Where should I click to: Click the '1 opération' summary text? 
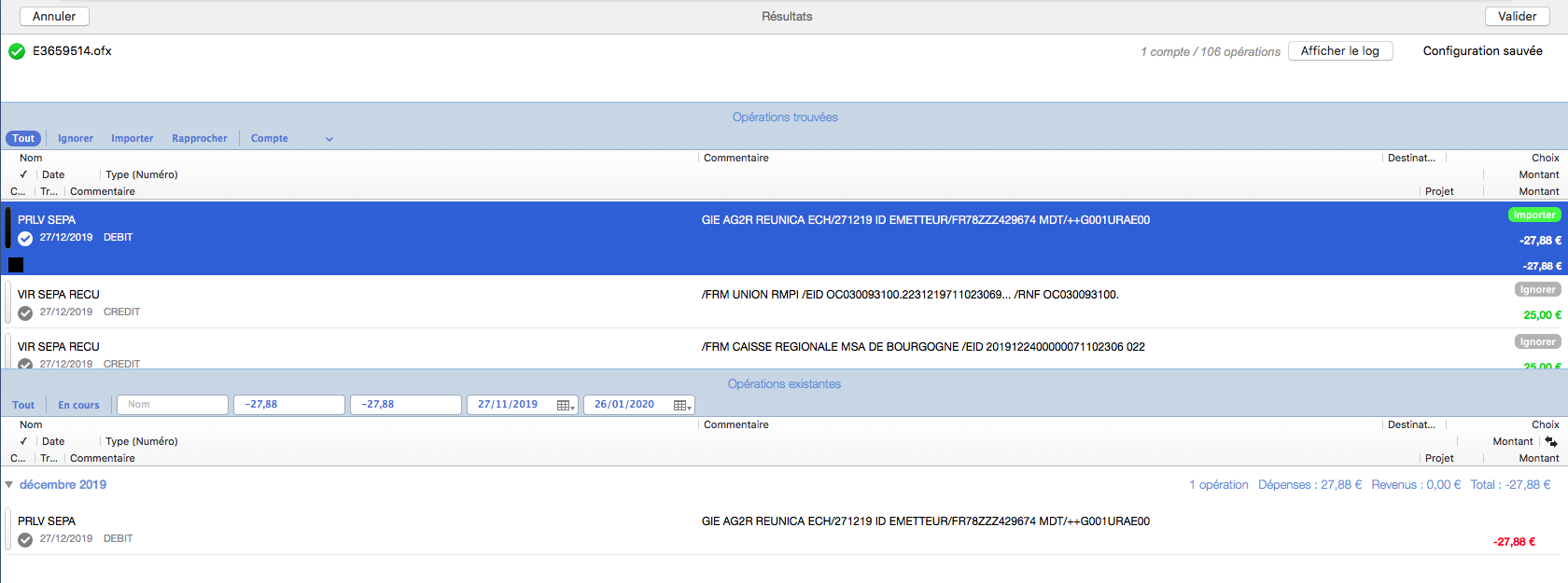click(x=1219, y=485)
